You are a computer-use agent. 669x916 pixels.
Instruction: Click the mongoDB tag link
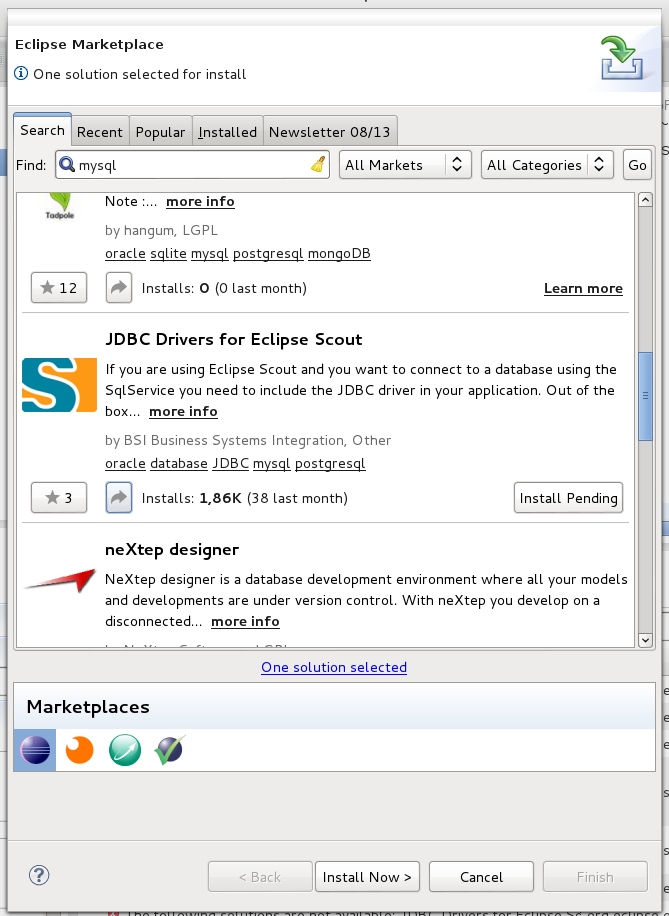(x=339, y=254)
